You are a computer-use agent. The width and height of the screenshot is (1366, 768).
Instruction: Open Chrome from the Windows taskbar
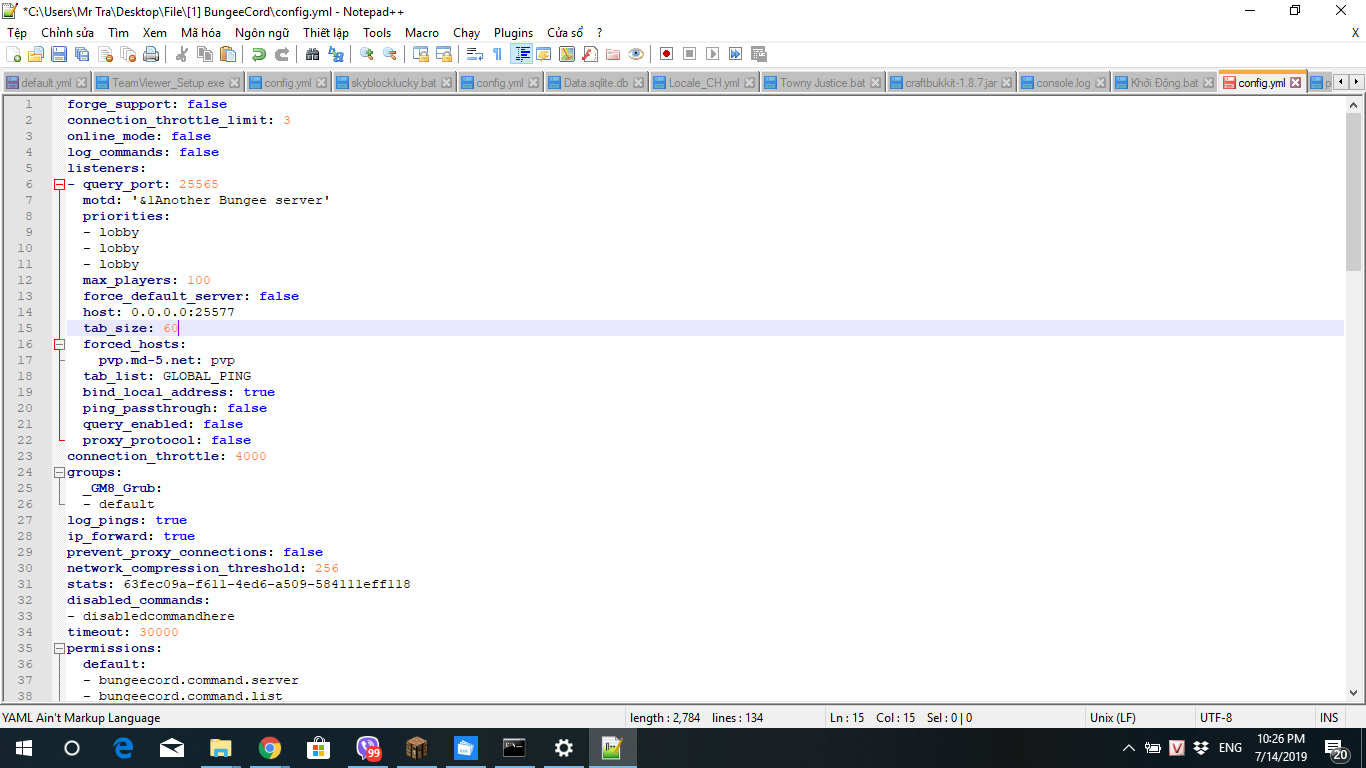(x=269, y=748)
